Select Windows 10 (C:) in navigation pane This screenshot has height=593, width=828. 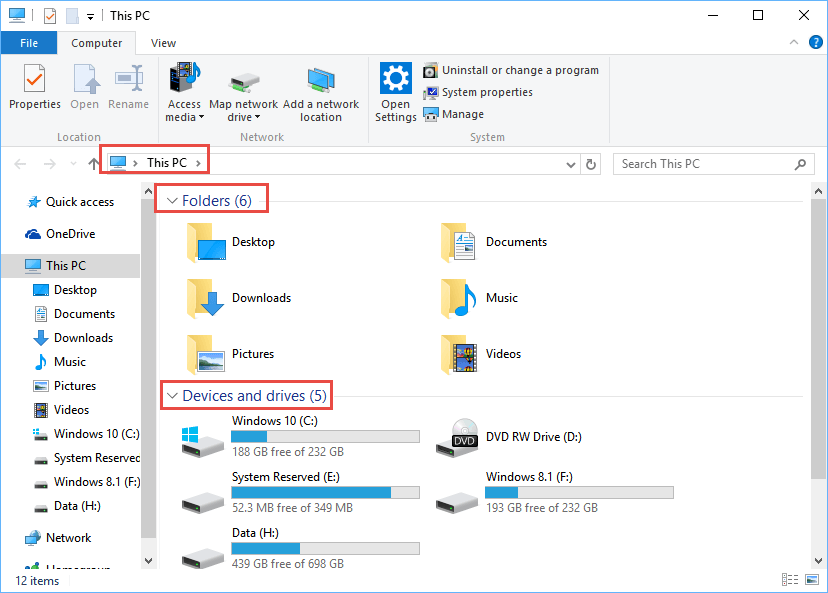[86, 434]
